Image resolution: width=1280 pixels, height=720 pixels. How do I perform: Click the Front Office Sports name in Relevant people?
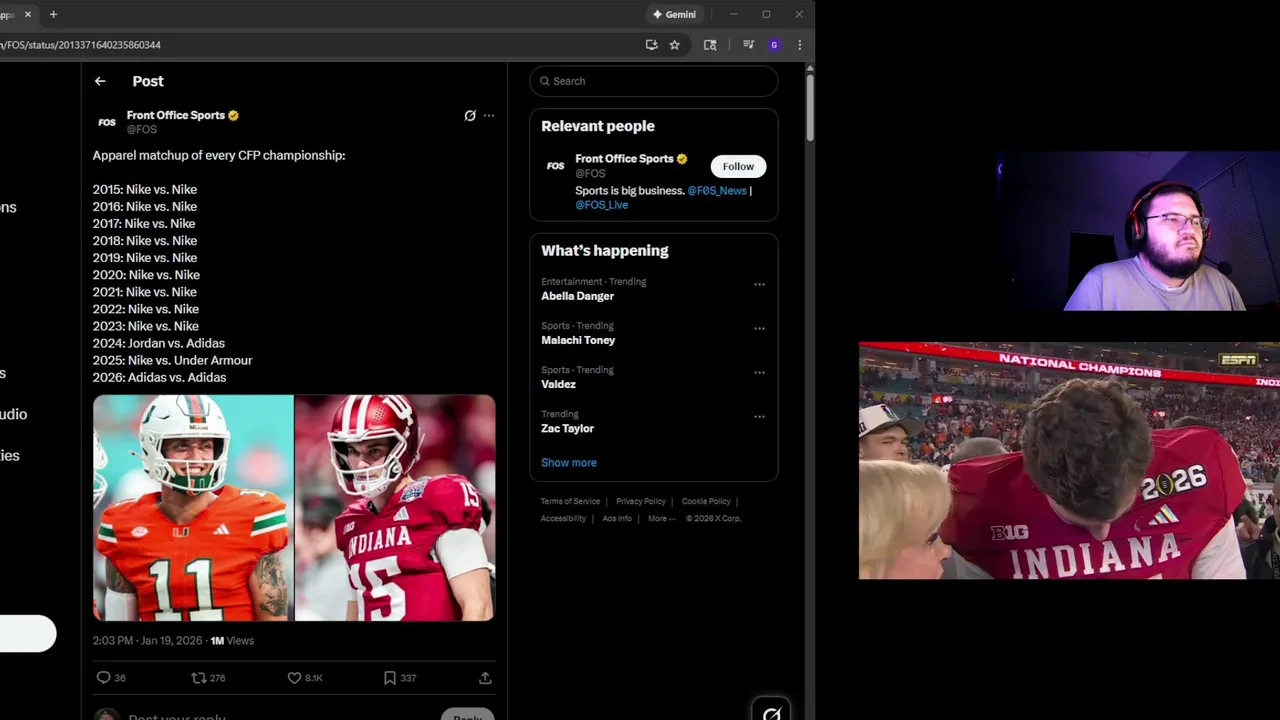point(624,159)
